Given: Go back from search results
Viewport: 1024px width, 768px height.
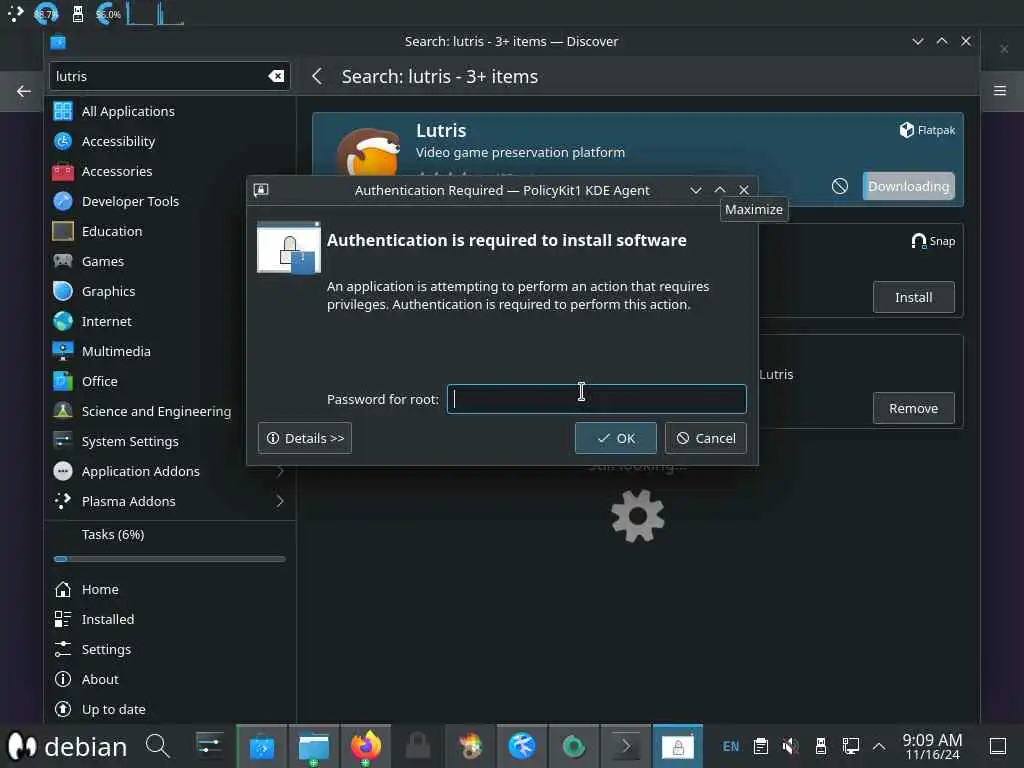Looking at the screenshot, I should [x=317, y=76].
